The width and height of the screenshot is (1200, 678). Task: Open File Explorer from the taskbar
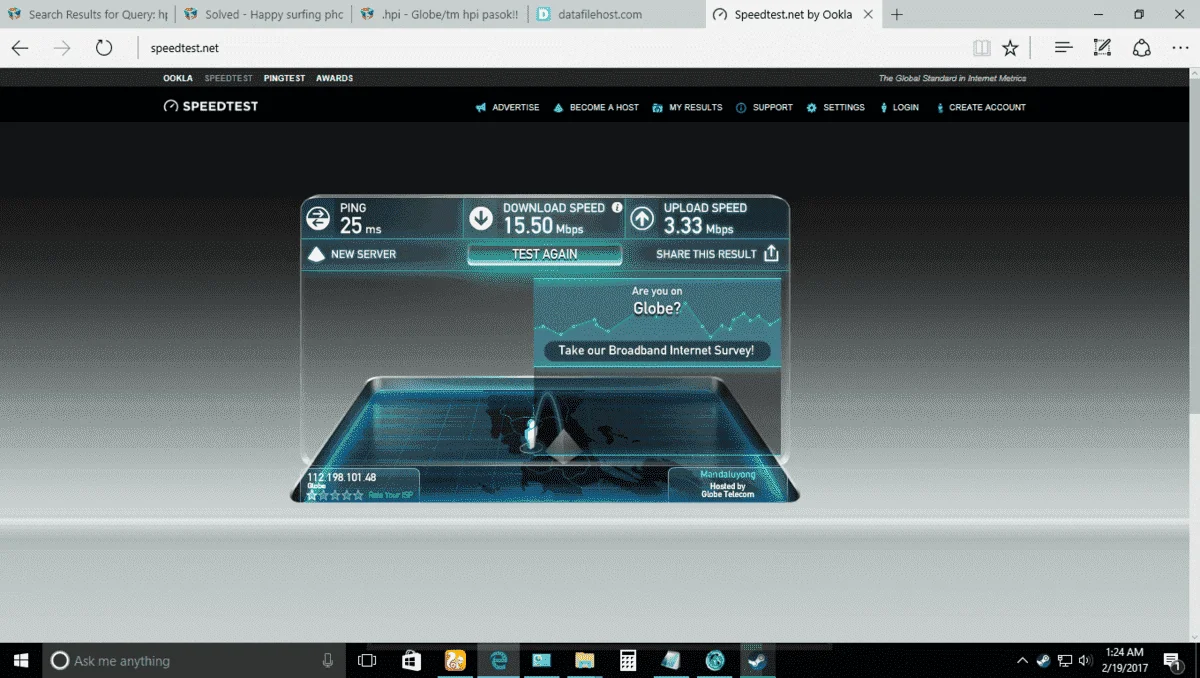click(584, 660)
